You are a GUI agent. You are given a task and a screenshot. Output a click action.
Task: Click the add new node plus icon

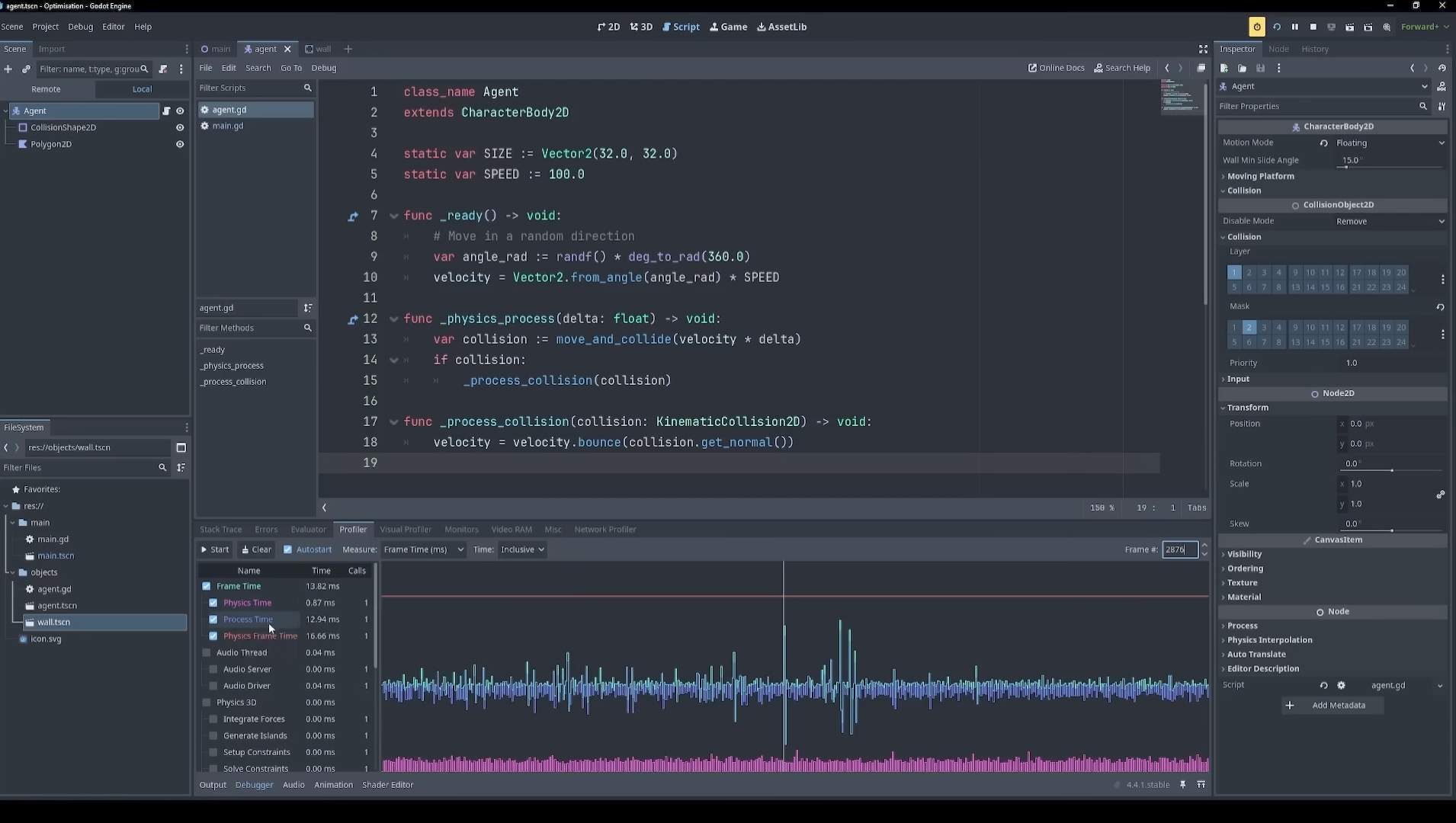[8, 69]
